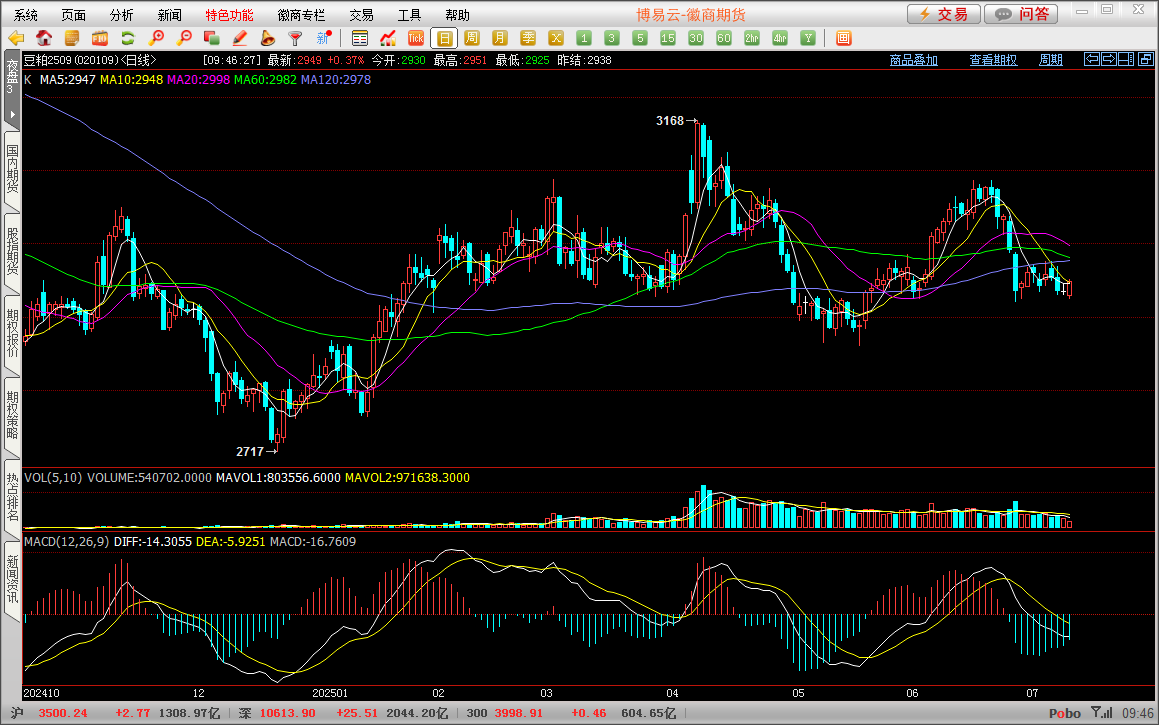The image size is (1159, 725).
Task: Open the 查看期权 link
Action: pyautogui.click(x=993, y=60)
